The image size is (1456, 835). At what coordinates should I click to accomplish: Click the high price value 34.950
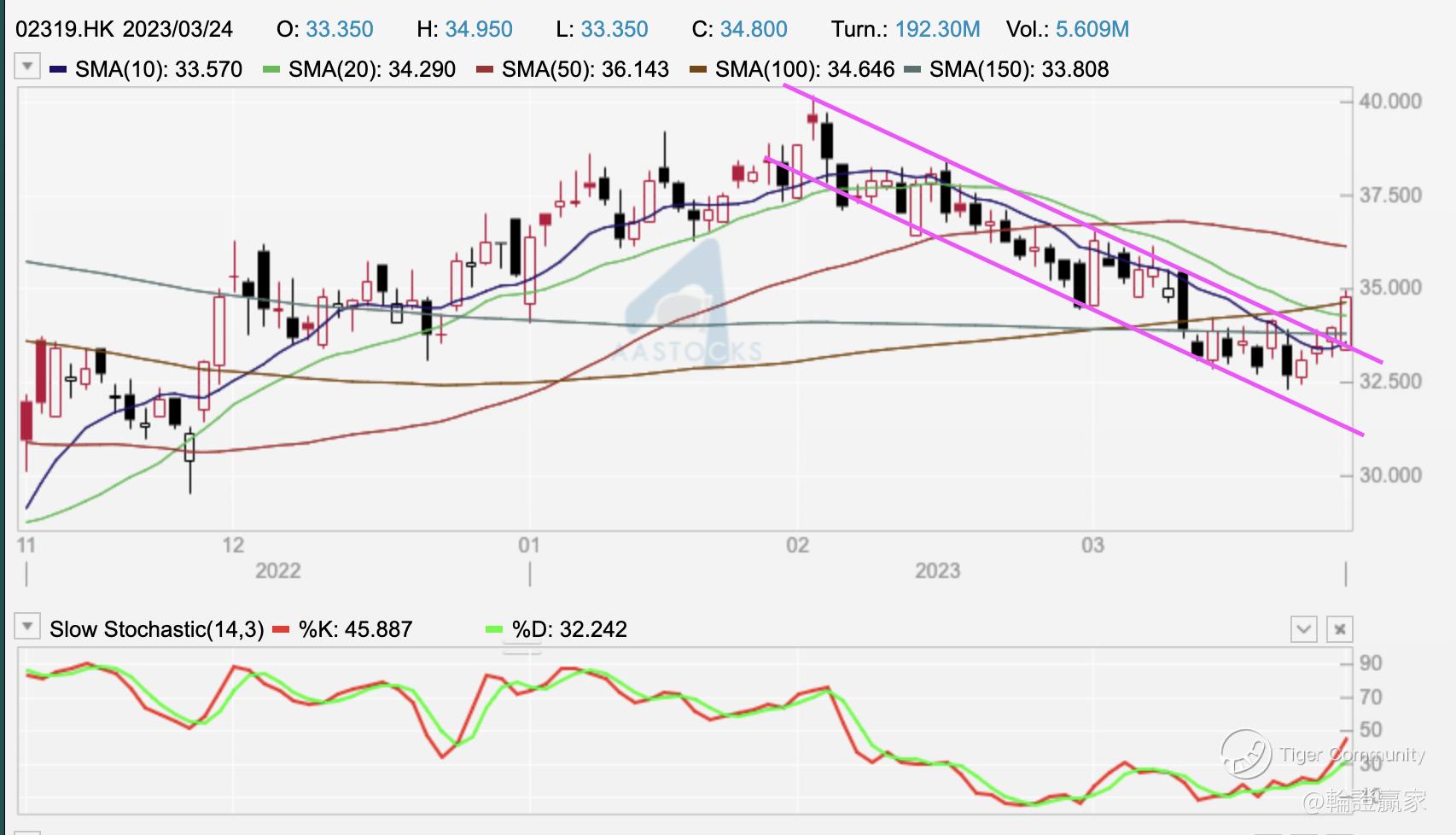(x=479, y=29)
